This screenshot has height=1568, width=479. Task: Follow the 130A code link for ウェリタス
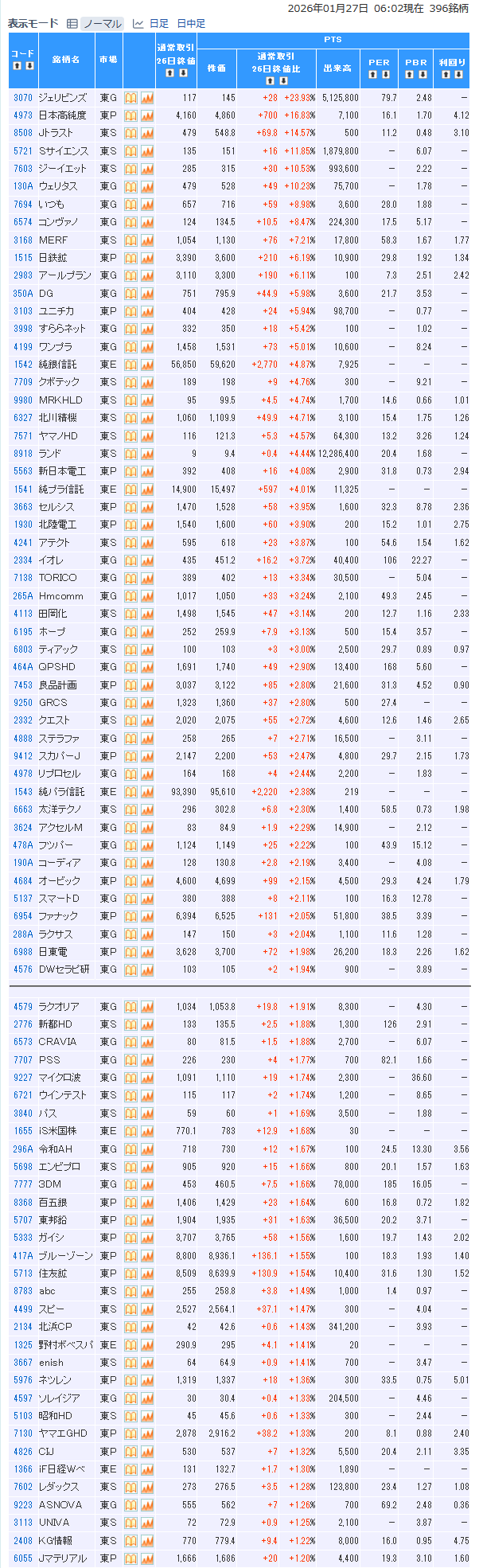point(23,186)
